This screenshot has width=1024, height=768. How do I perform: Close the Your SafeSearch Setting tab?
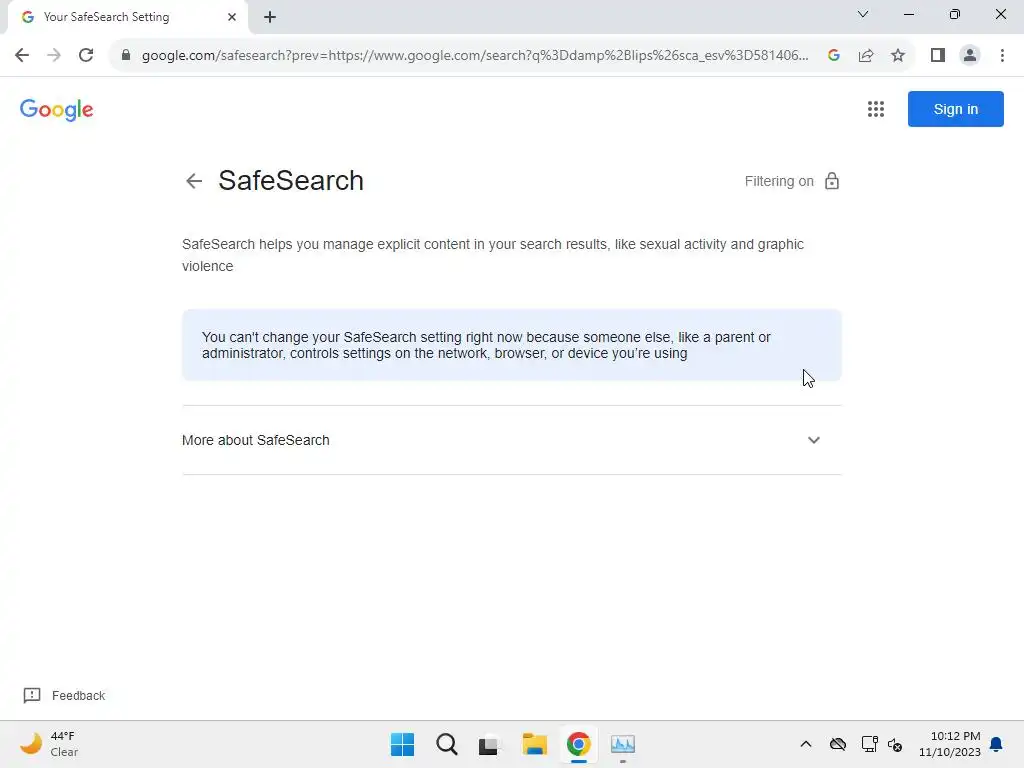[232, 17]
